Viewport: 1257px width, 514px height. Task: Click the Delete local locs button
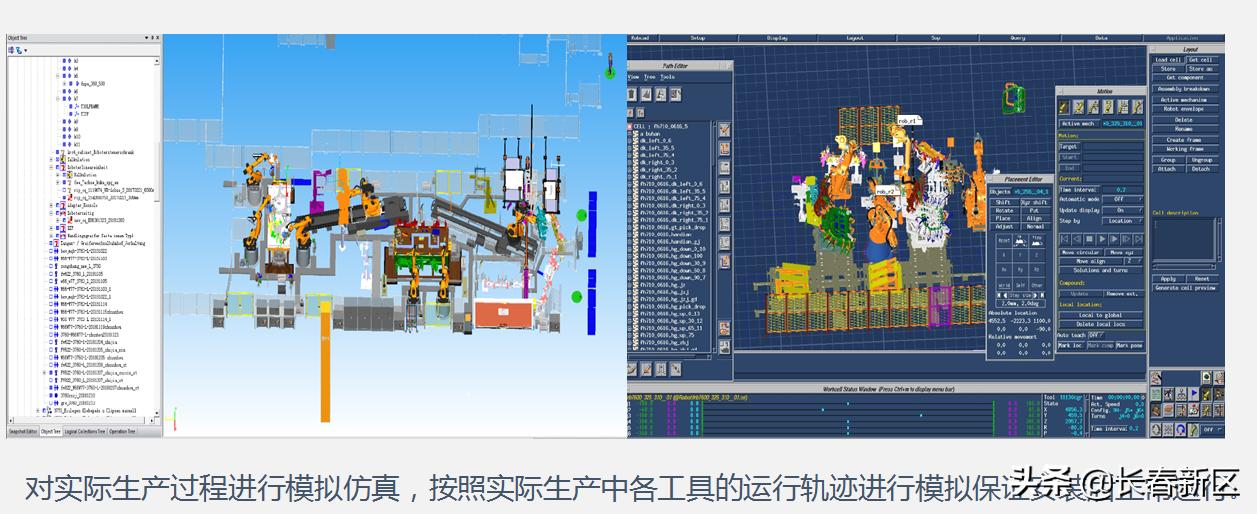coord(1100,324)
